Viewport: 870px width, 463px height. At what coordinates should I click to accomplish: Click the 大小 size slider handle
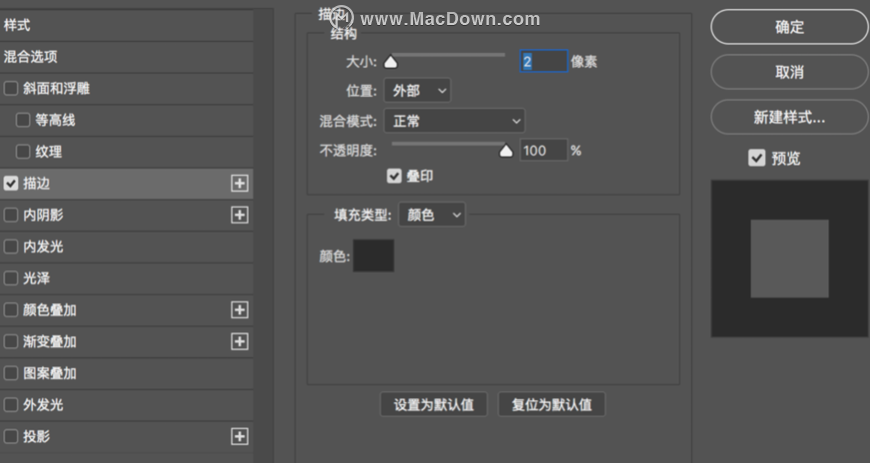[x=391, y=62]
